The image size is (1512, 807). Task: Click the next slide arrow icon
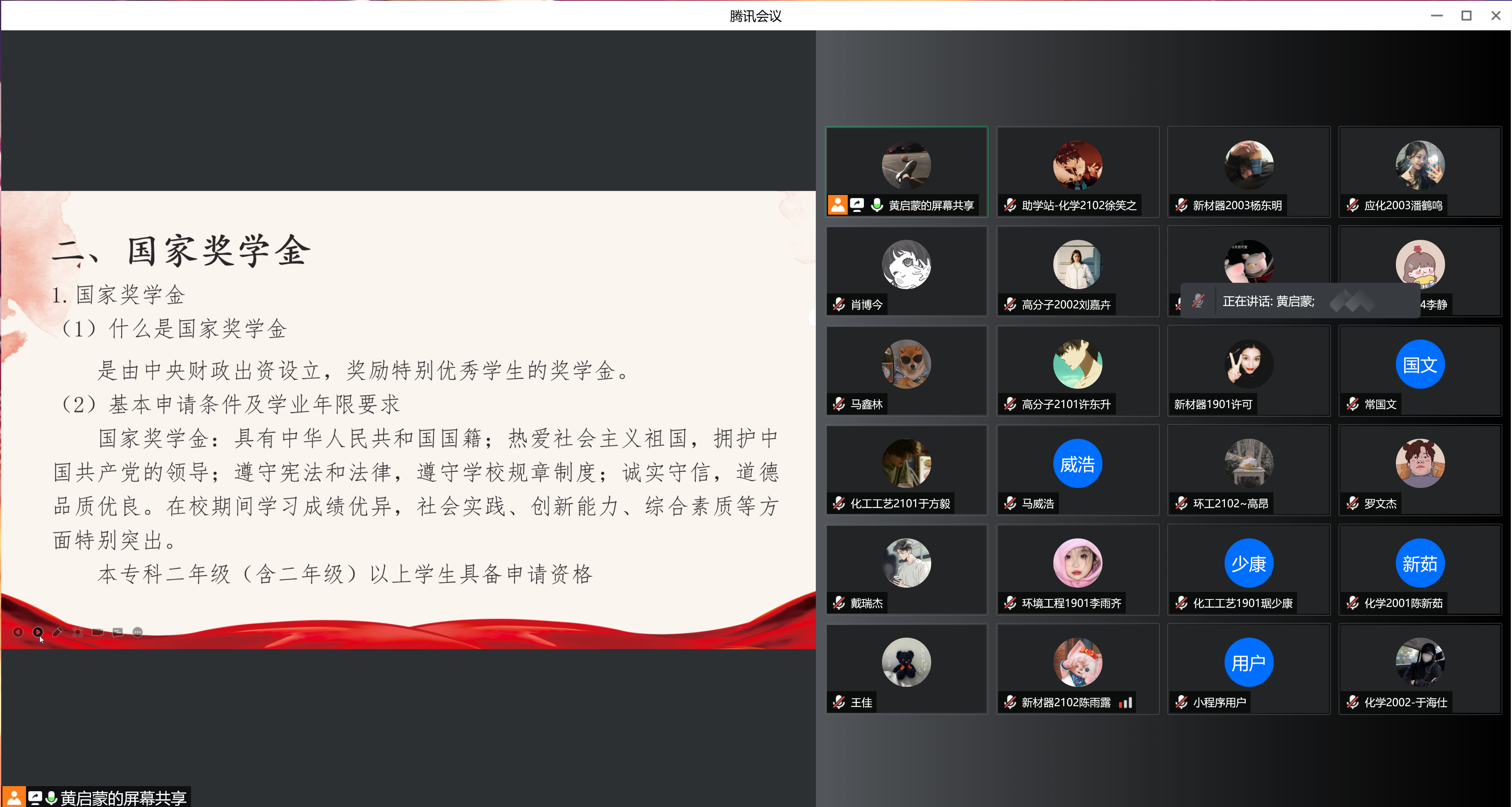pos(38,632)
